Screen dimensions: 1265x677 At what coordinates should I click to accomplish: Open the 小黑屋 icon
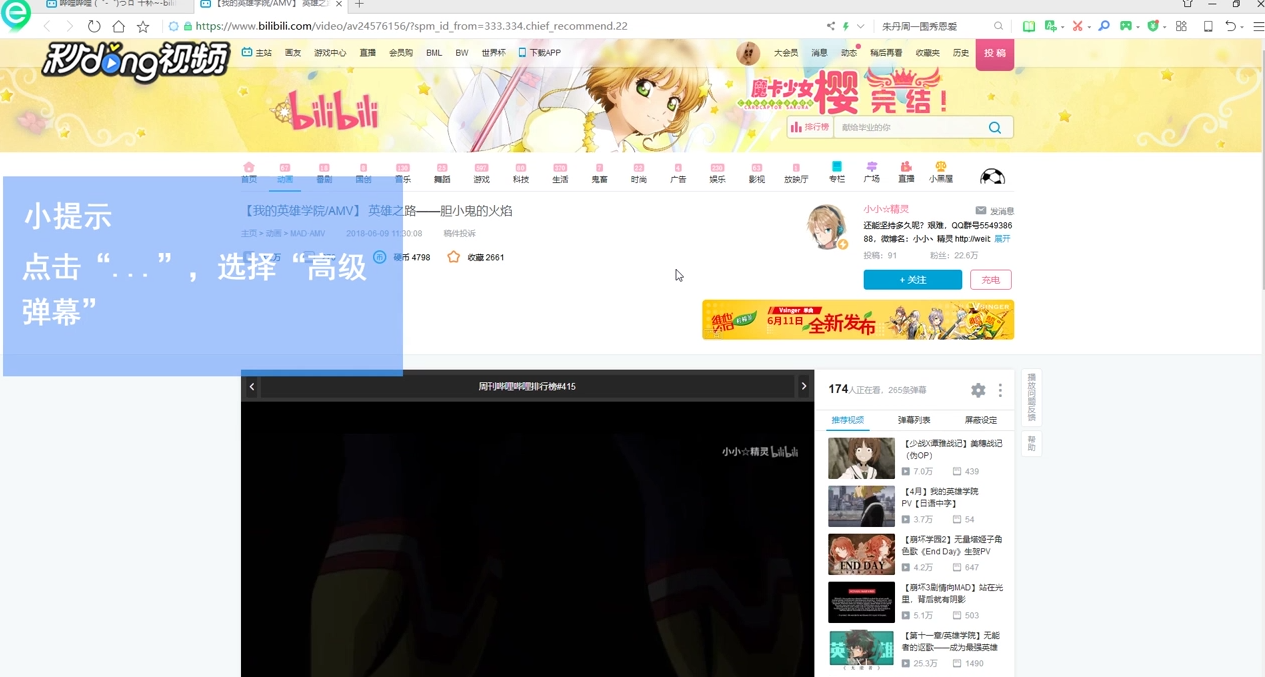[x=941, y=172]
